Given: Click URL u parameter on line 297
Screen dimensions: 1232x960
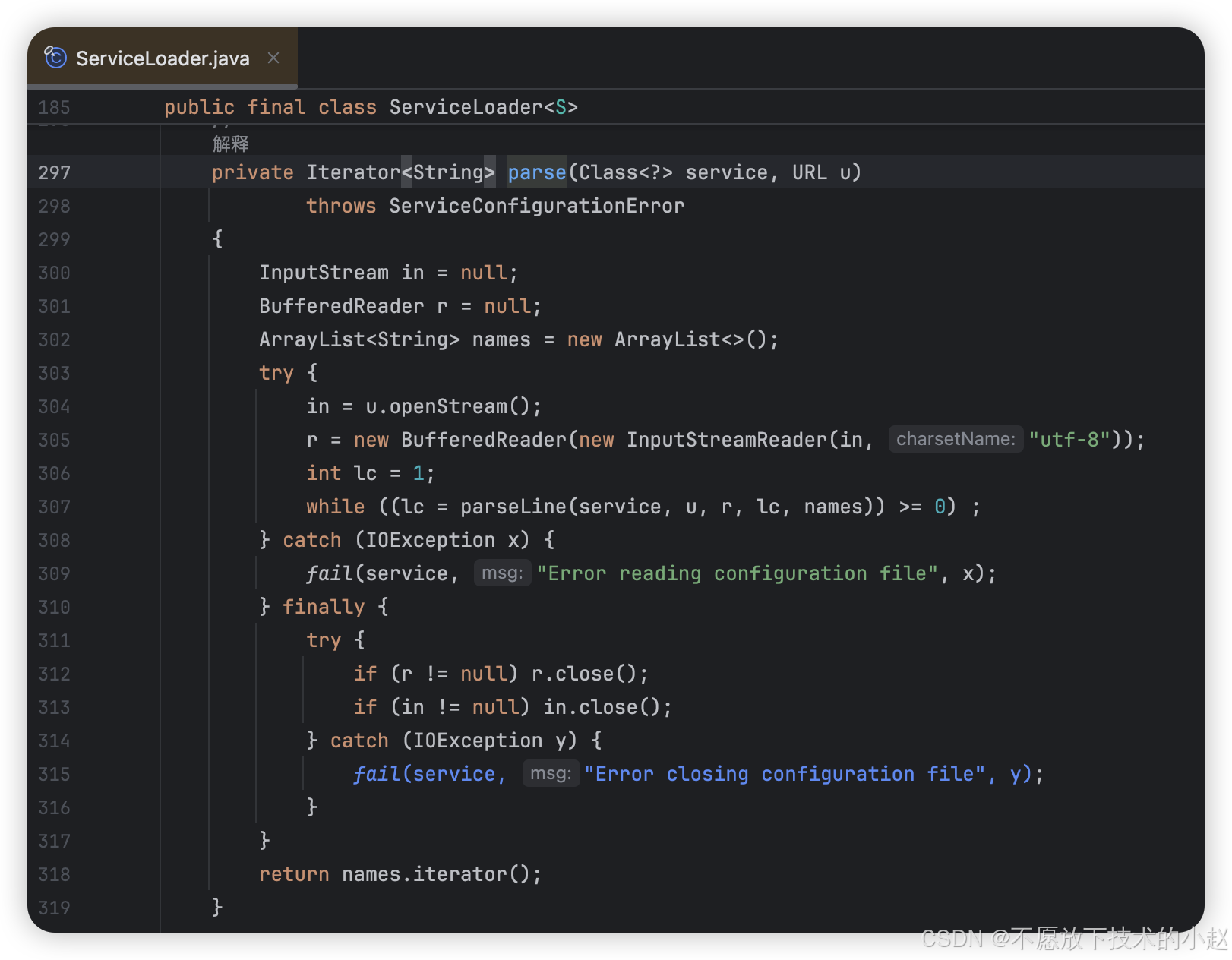Looking at the screenshot, I should tap(820, 172).
